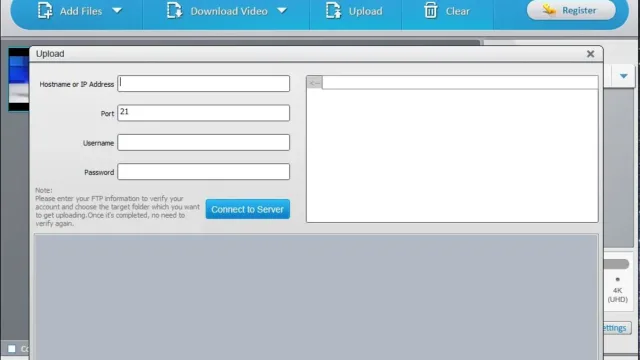Click the back arrow in the folder browser
Image resolution: width=640 pixels, height=360 pixels.
(315, 83)
